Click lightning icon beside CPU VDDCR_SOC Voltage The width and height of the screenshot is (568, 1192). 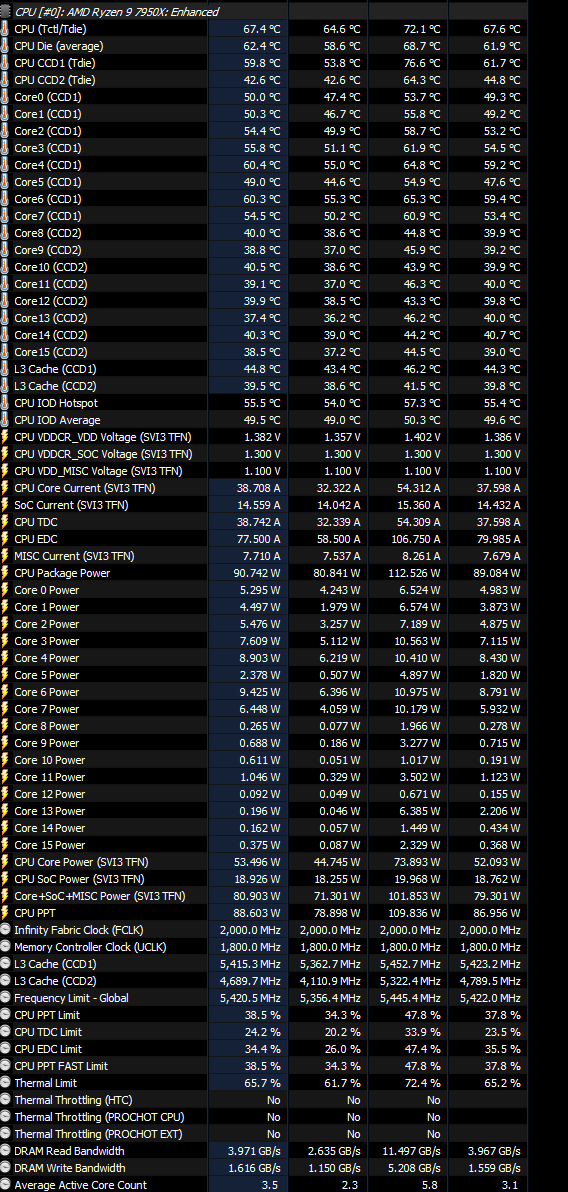click(5, 454)
